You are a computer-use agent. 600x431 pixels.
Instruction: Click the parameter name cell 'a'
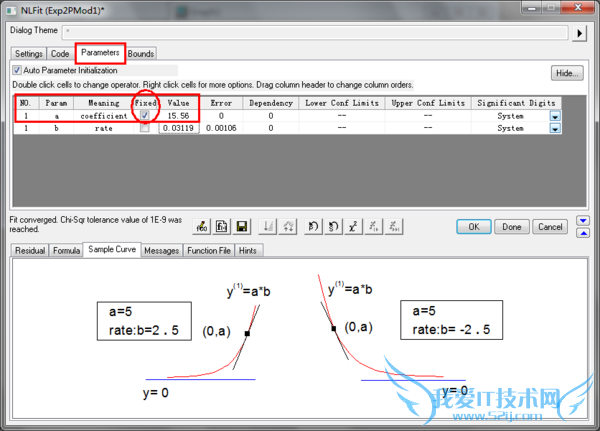pos(56,116)
